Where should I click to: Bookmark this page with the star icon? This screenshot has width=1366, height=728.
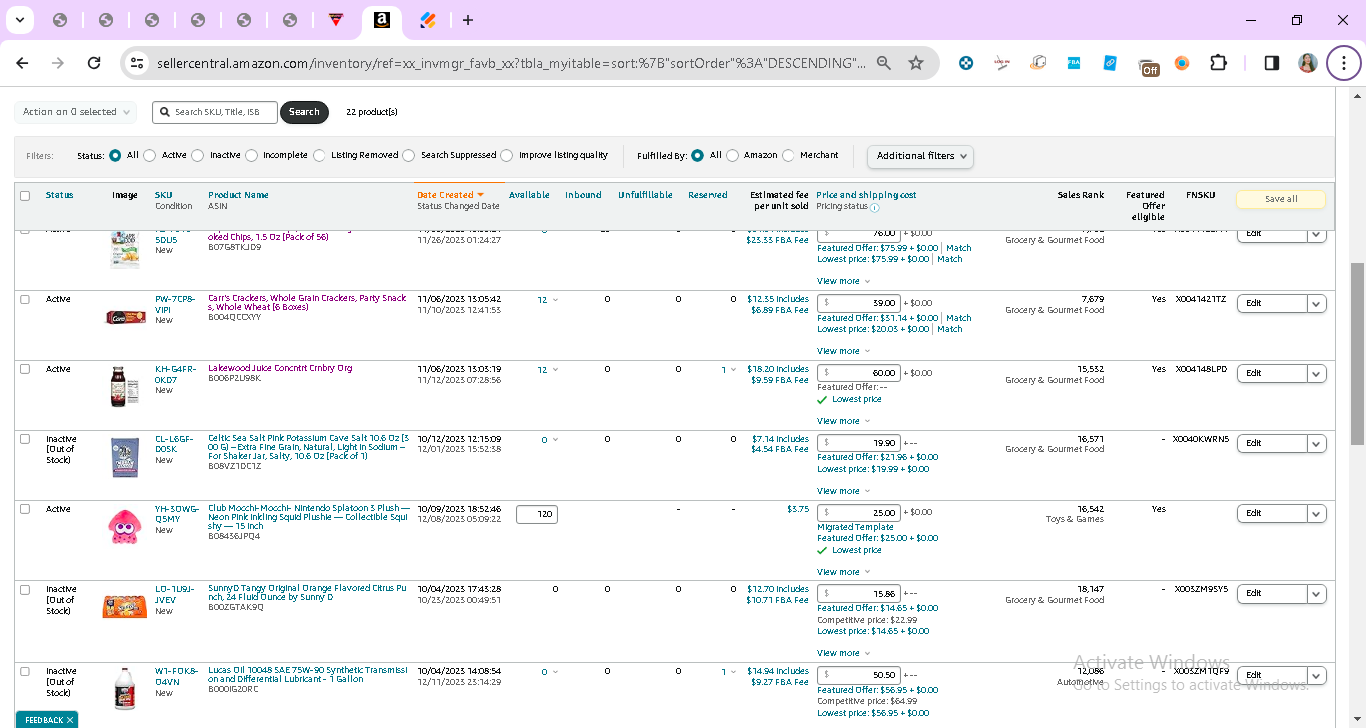pyautogui.click(x=916, y=63)
